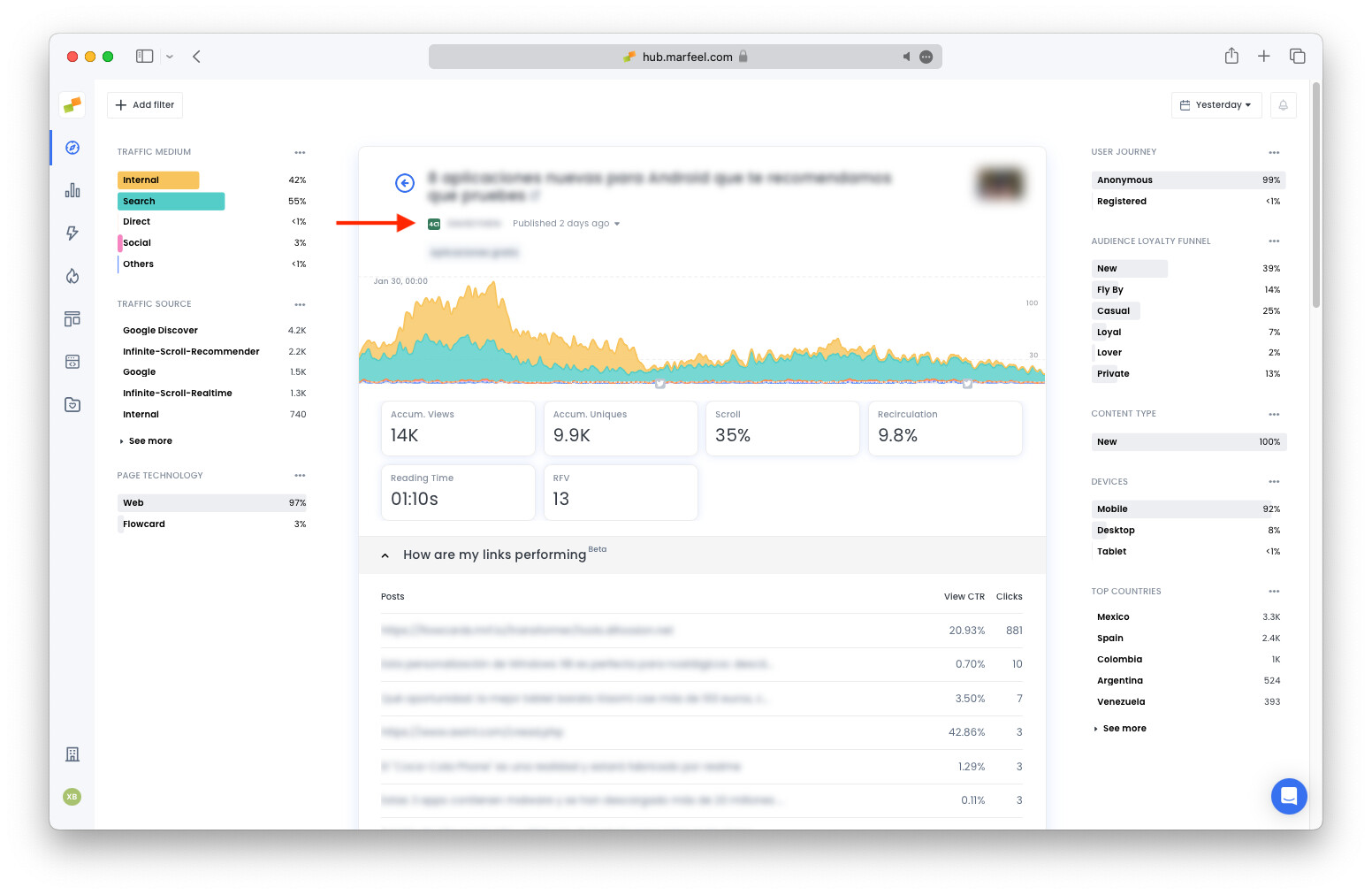Open the blue chat support bubble

[x=1288, y=796]
